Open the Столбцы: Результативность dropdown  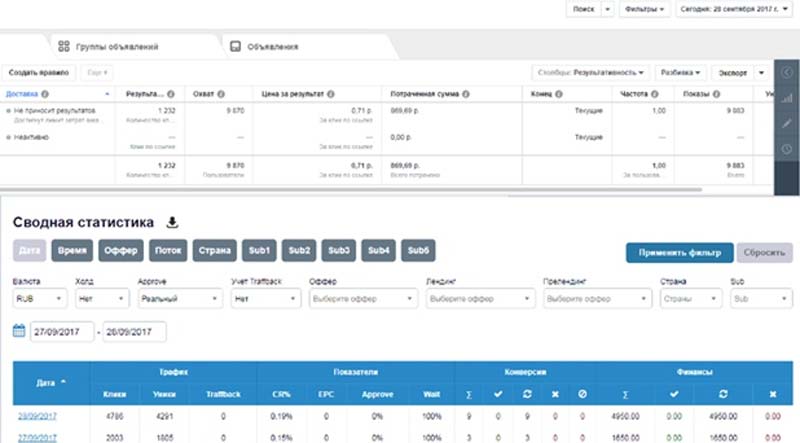tap(590, 72)
